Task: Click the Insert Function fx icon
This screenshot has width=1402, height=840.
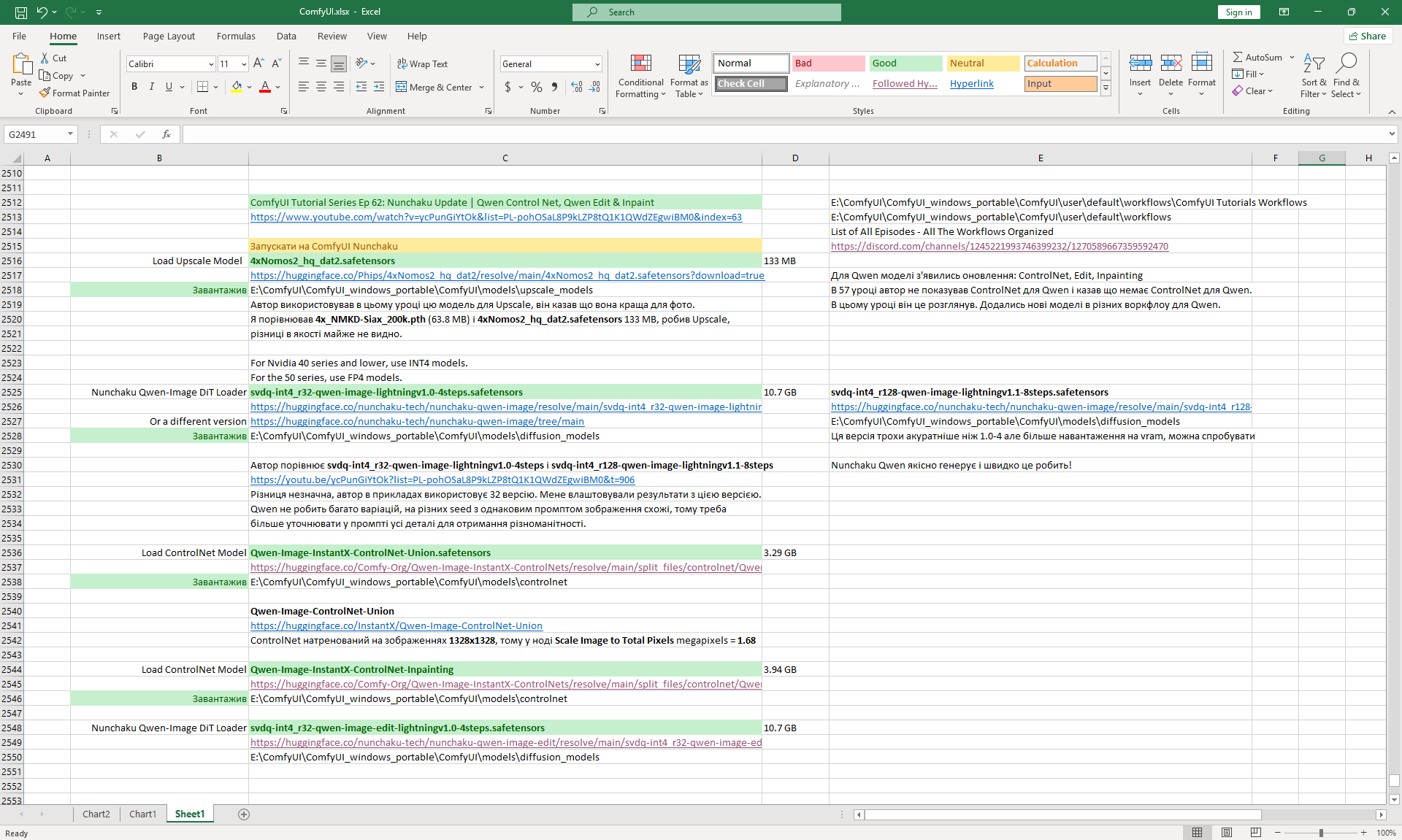Action: pos(166,134)
